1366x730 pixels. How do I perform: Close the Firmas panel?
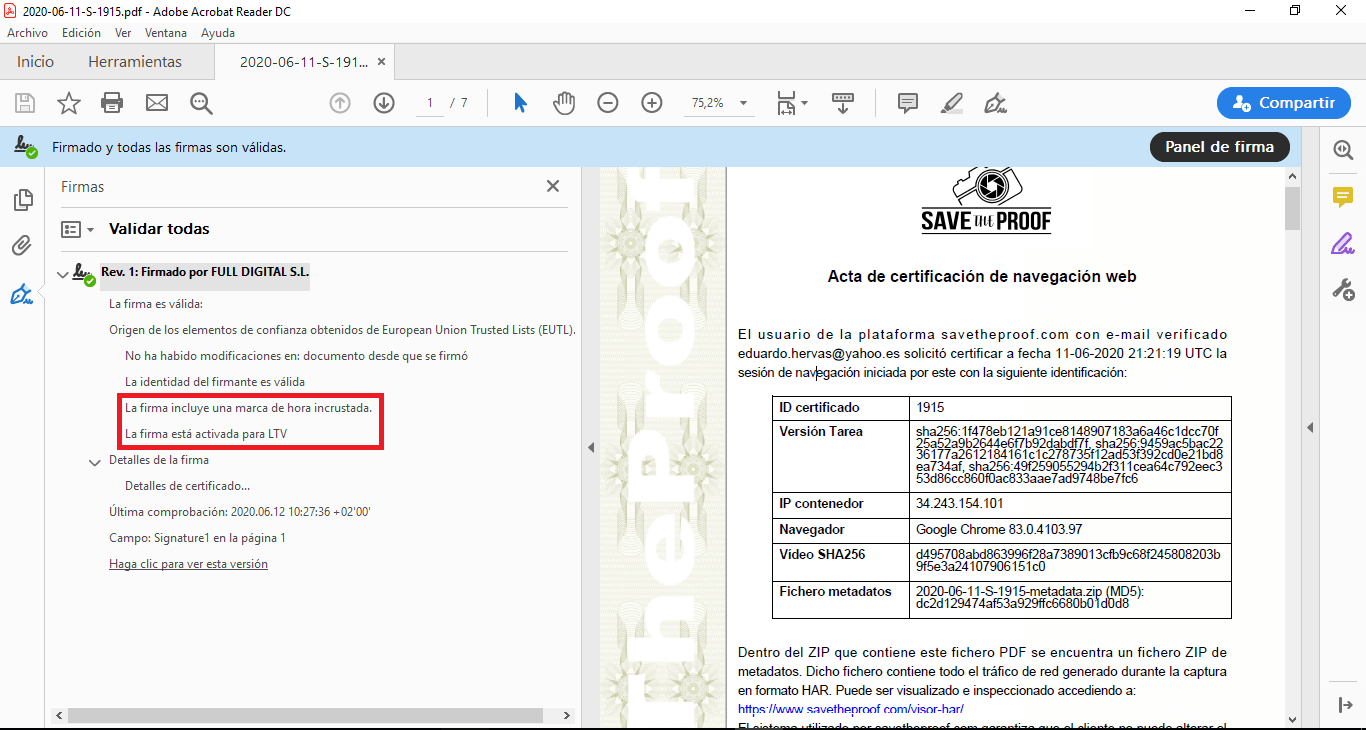(x=553, y=186)
